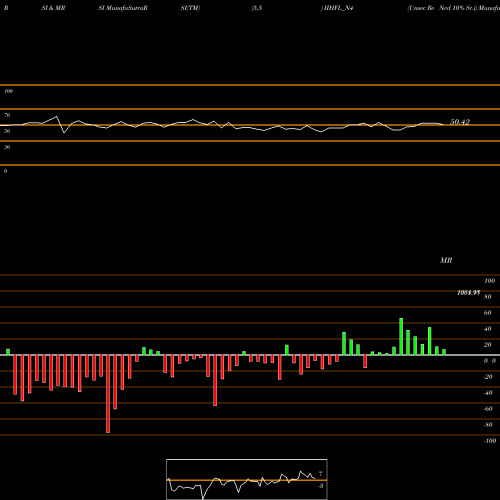This screenshot has width=500, height=500.
Task: Click the -80 label on the MR axis
Action: (x=488, y=425)
